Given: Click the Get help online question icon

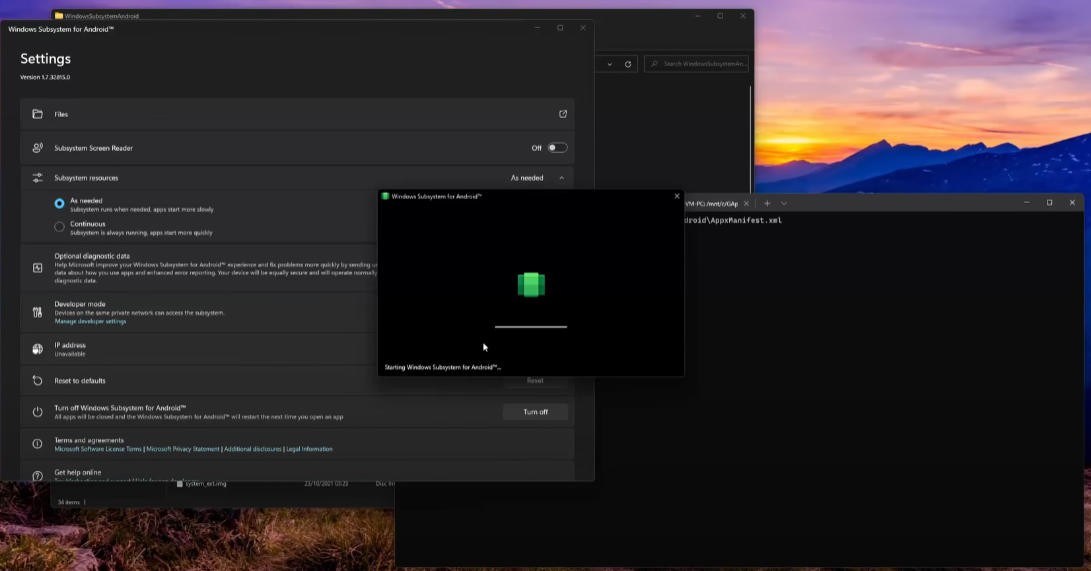Looking at the screenshot, I should tap(38, 476).
